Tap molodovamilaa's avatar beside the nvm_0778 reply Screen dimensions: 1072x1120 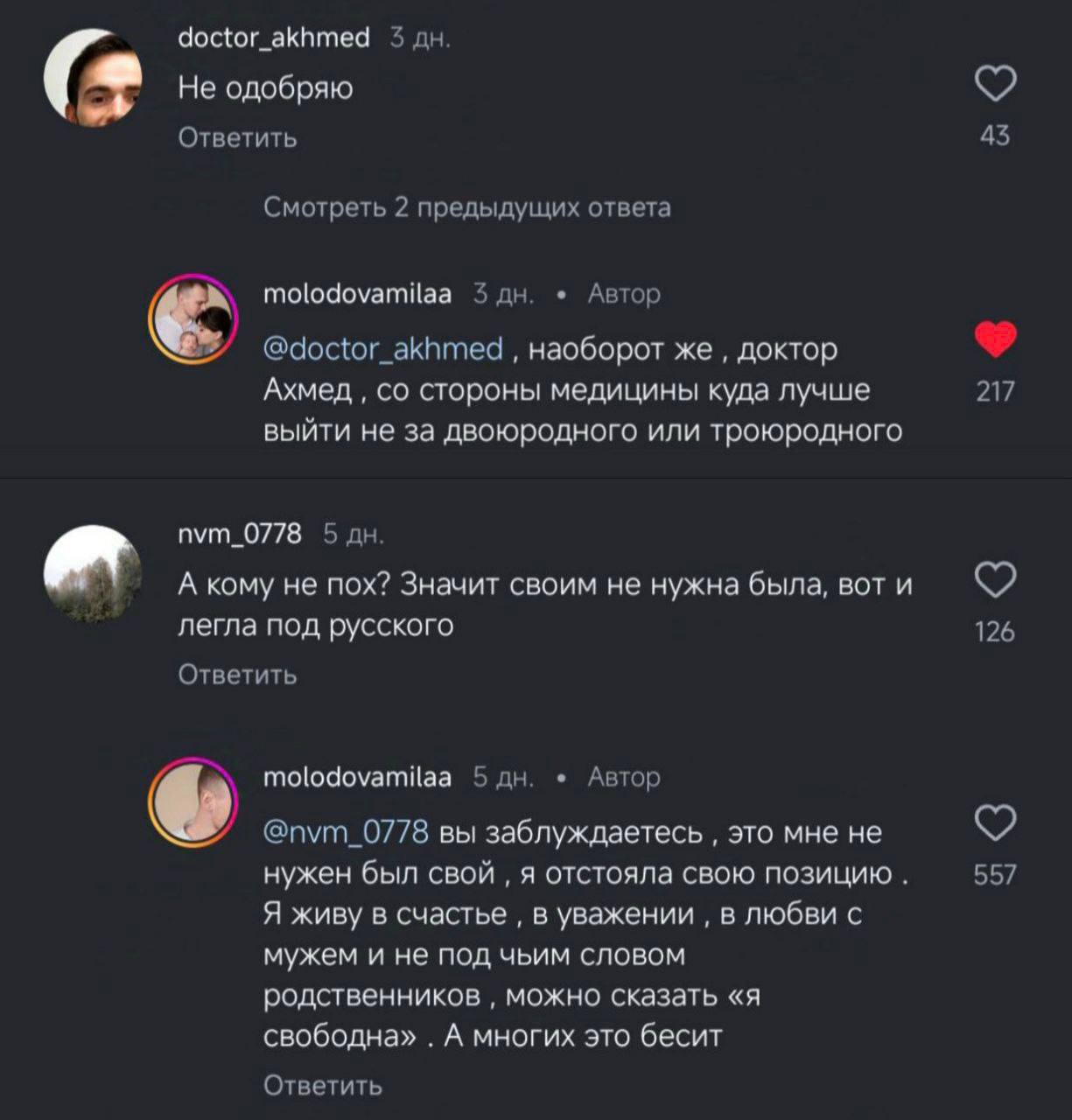click(193, 802)
